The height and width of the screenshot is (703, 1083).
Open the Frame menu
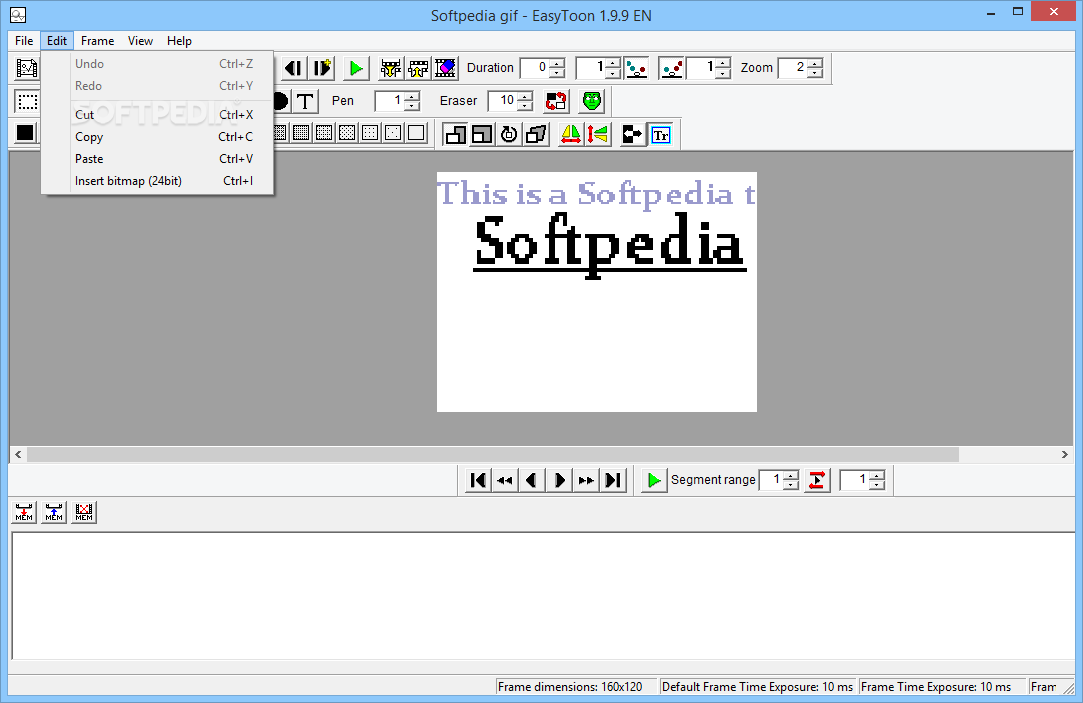click(97, 41)
